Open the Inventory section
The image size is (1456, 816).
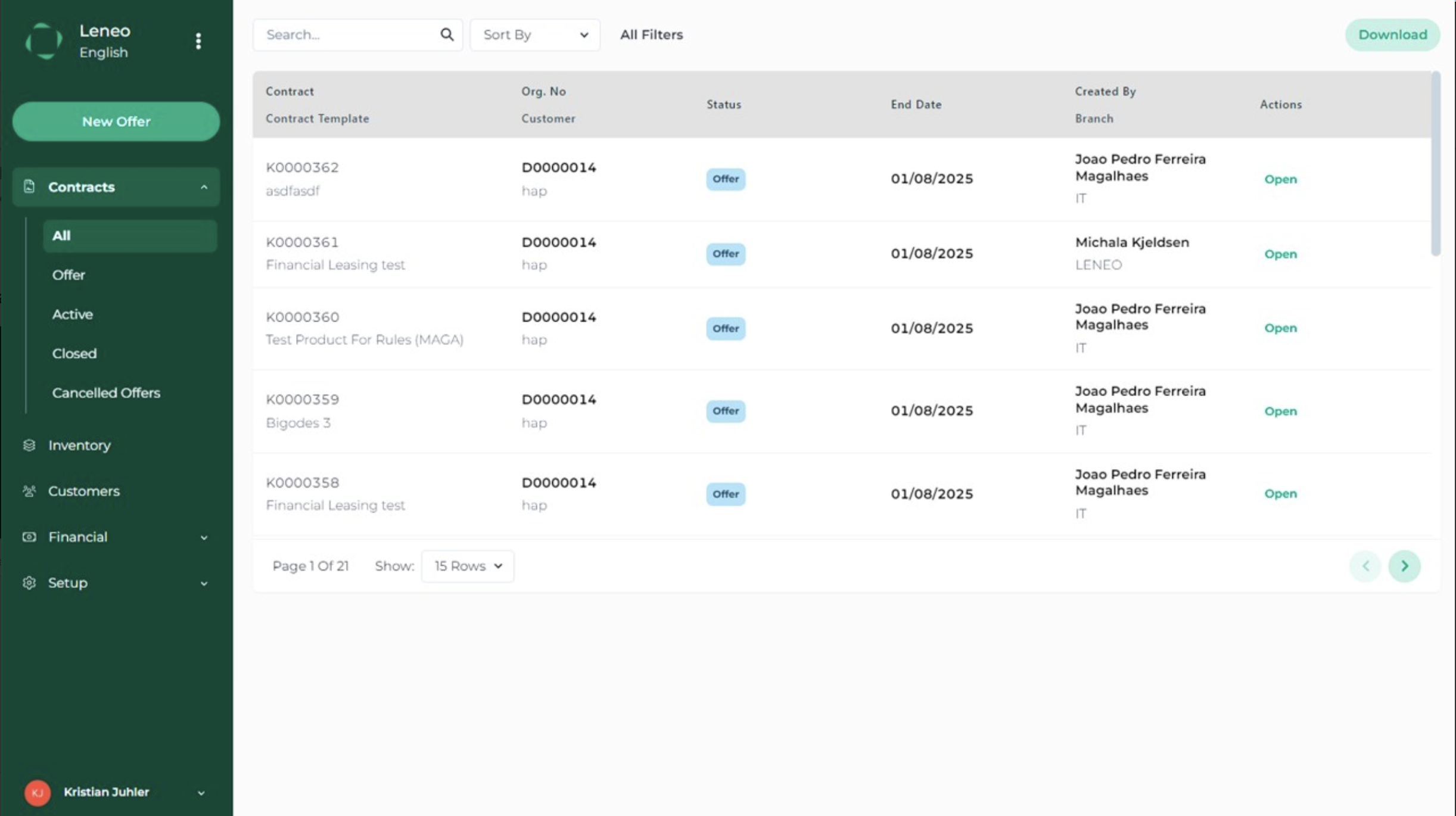[x=79, y=446]
